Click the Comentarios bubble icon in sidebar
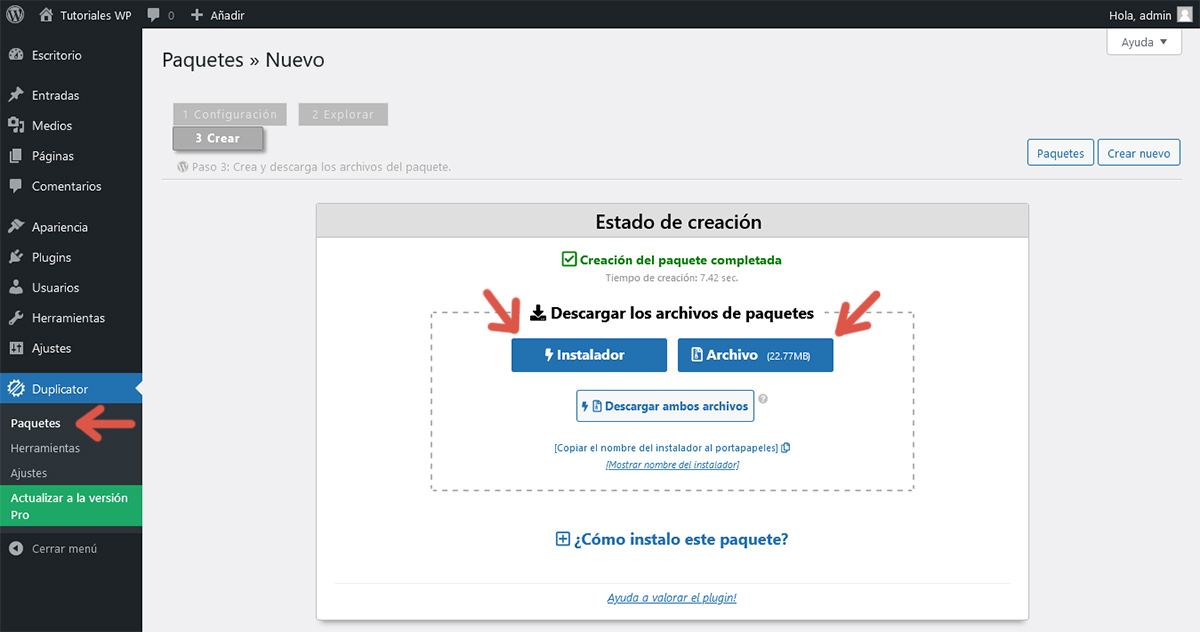The width and height of the screenshot is (1200, 632). click(16, 186)
